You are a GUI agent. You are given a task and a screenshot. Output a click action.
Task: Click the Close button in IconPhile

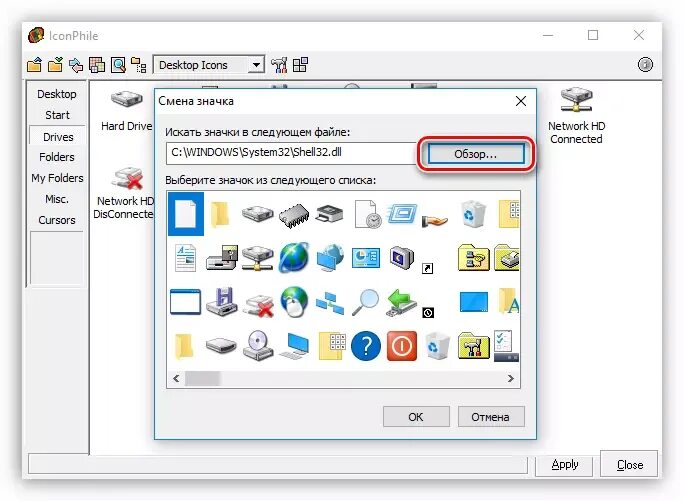(x=629, y=464)
